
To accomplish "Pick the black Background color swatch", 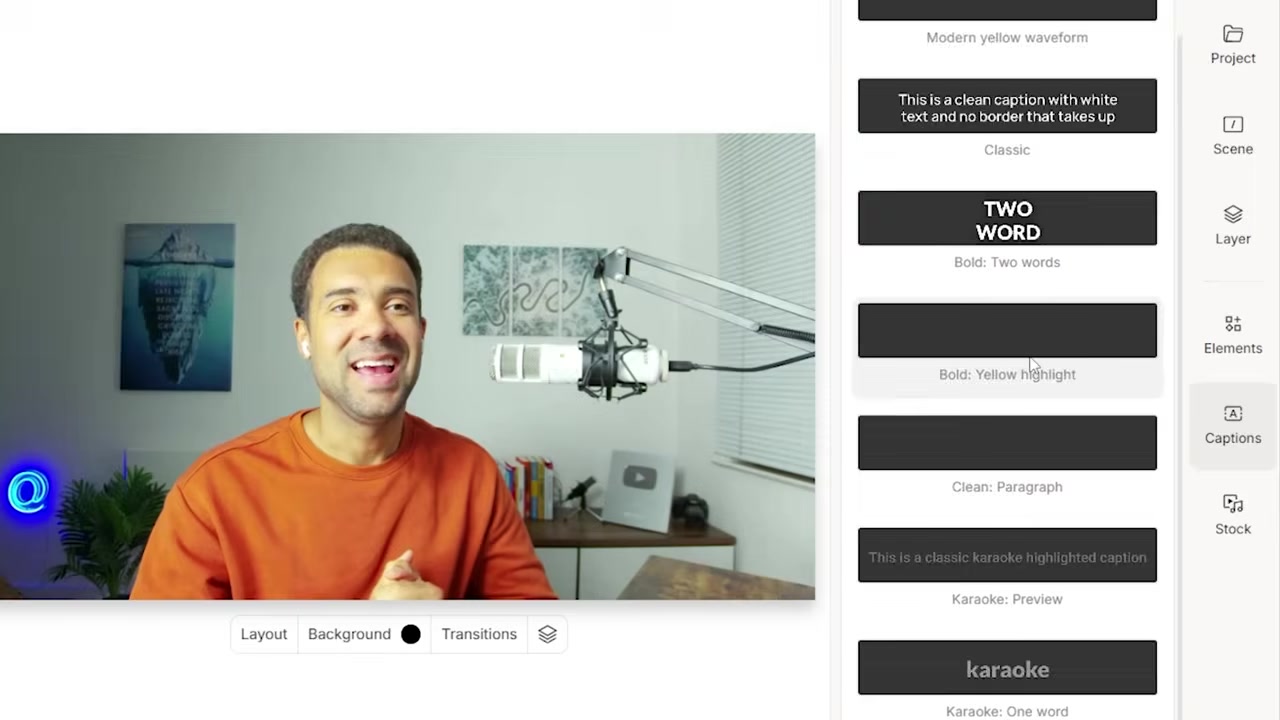I will tap(411, 634).
